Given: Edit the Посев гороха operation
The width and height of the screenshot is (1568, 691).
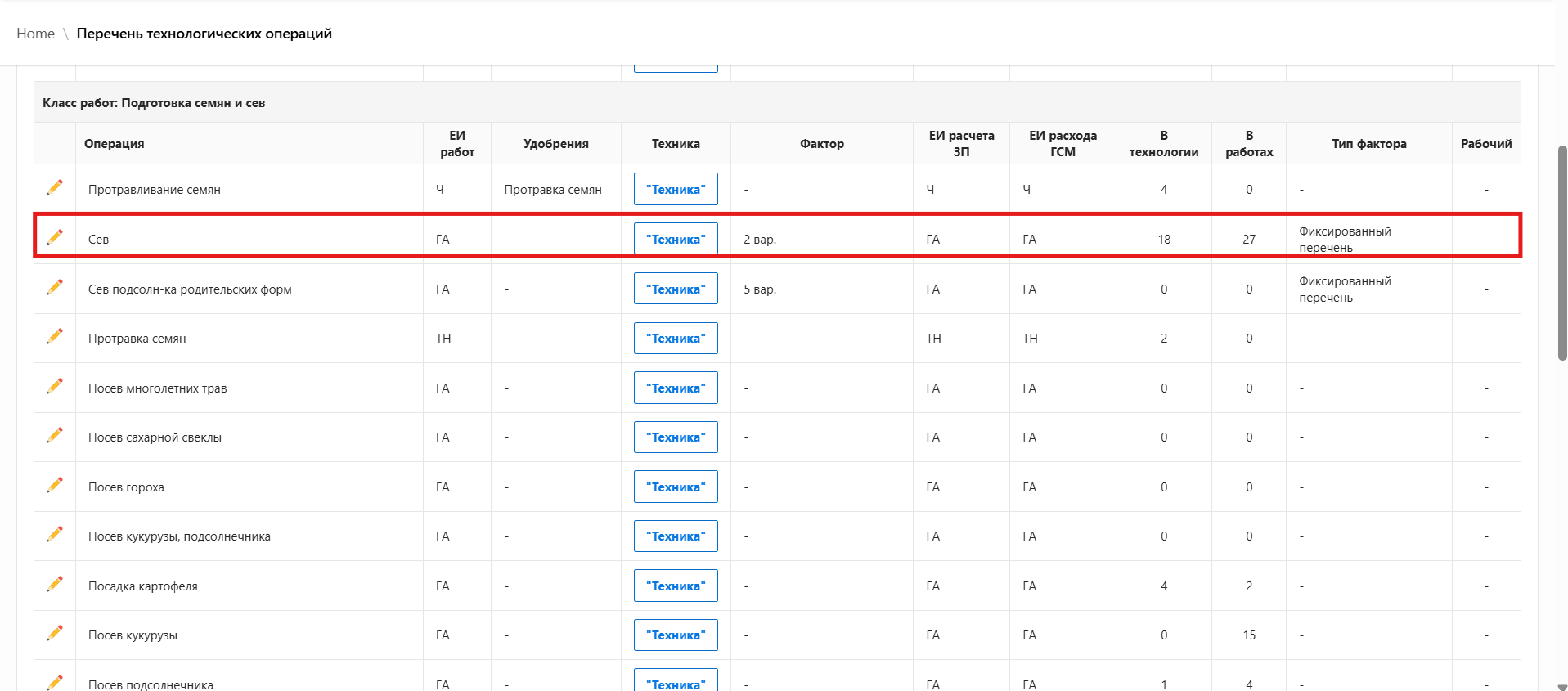Looking at the screenshot, I should coord(55,485).
